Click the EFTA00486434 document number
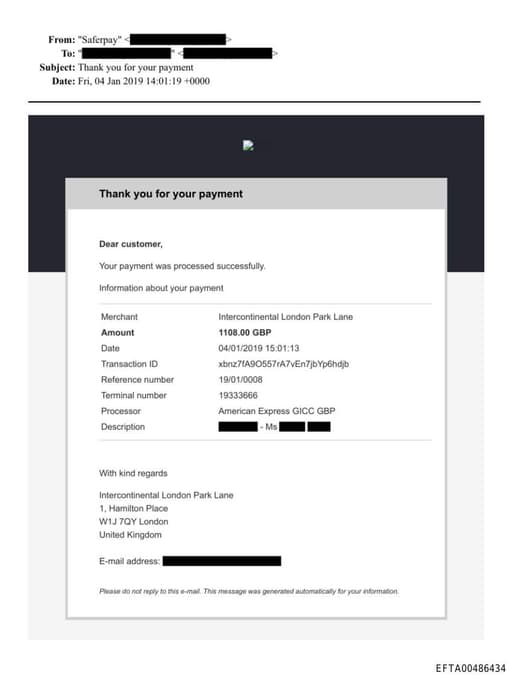This screenshot has height=678, width=512. pos(470,668)
